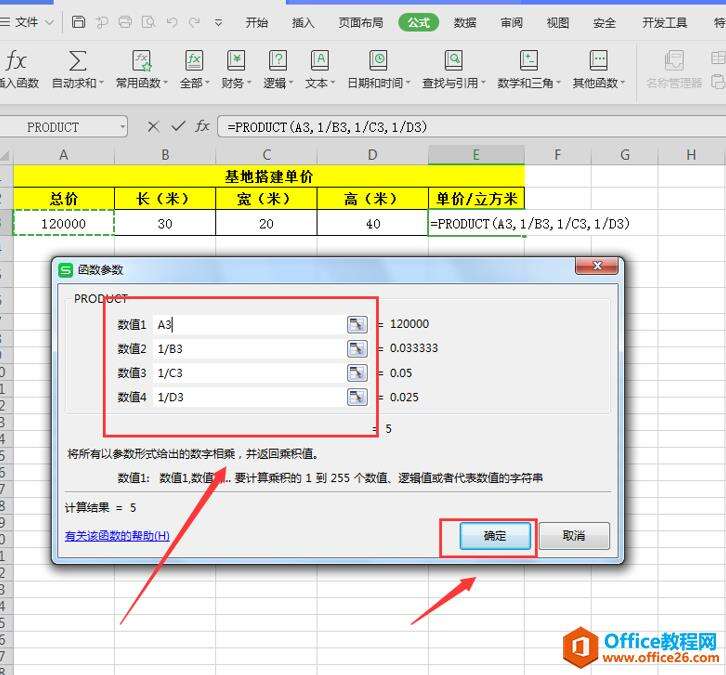The height and width of the screenshot is (675, 726).
Task: Open the 有关该函数的帮助(H) link
Action: [x=117, y=536]
